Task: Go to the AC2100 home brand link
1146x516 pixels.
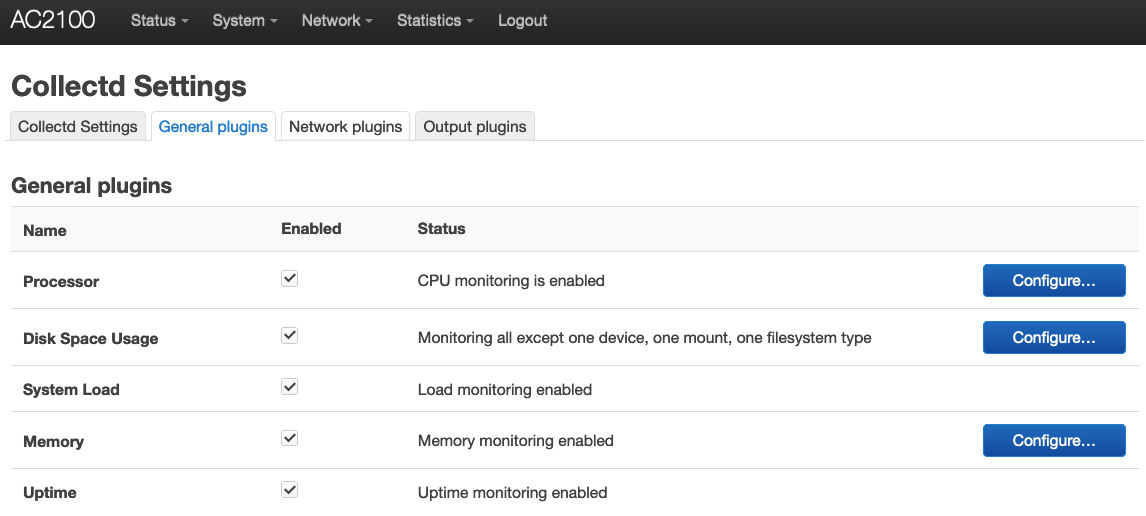Action: point(53,20)
